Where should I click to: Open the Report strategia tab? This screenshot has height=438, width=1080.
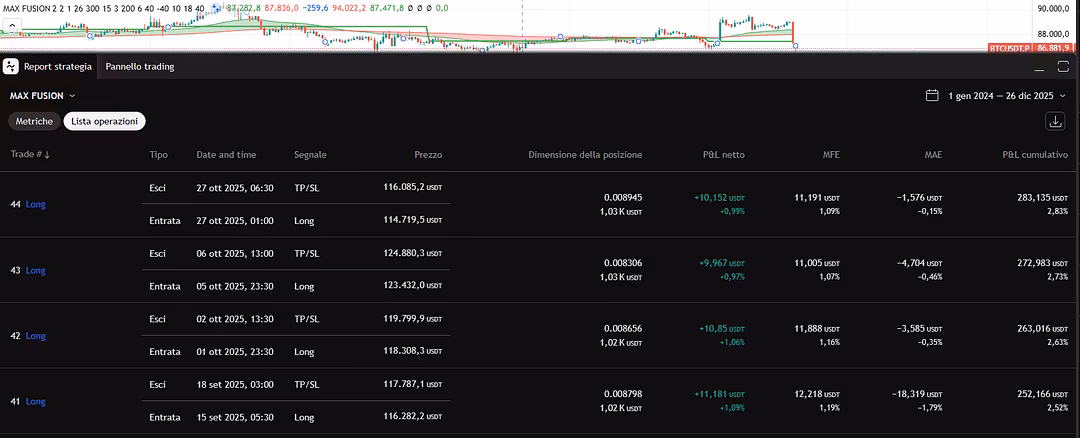click(58, 67)
